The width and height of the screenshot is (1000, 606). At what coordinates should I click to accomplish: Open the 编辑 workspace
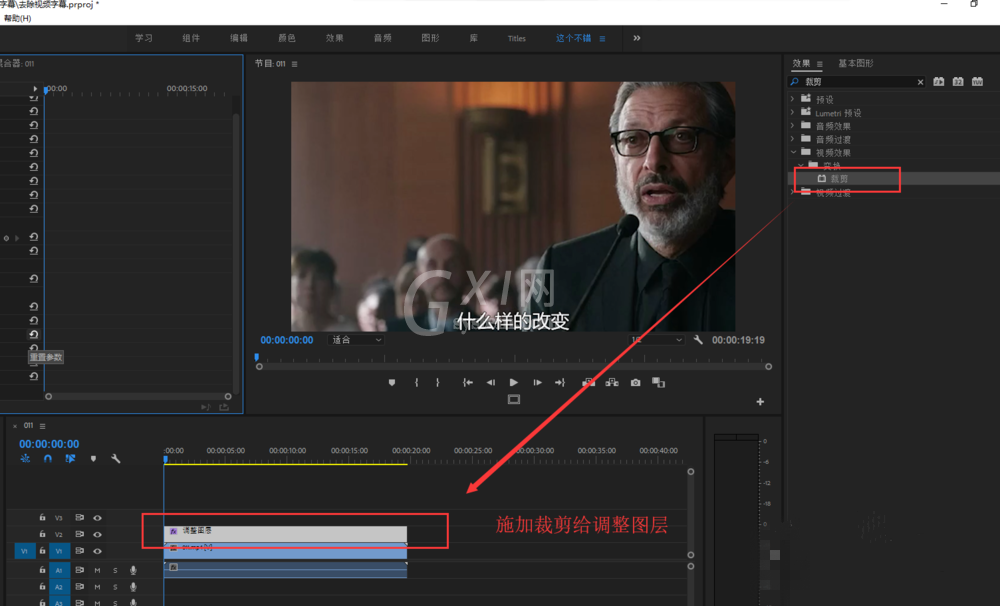pyautogui.click(x=239, y=38)
